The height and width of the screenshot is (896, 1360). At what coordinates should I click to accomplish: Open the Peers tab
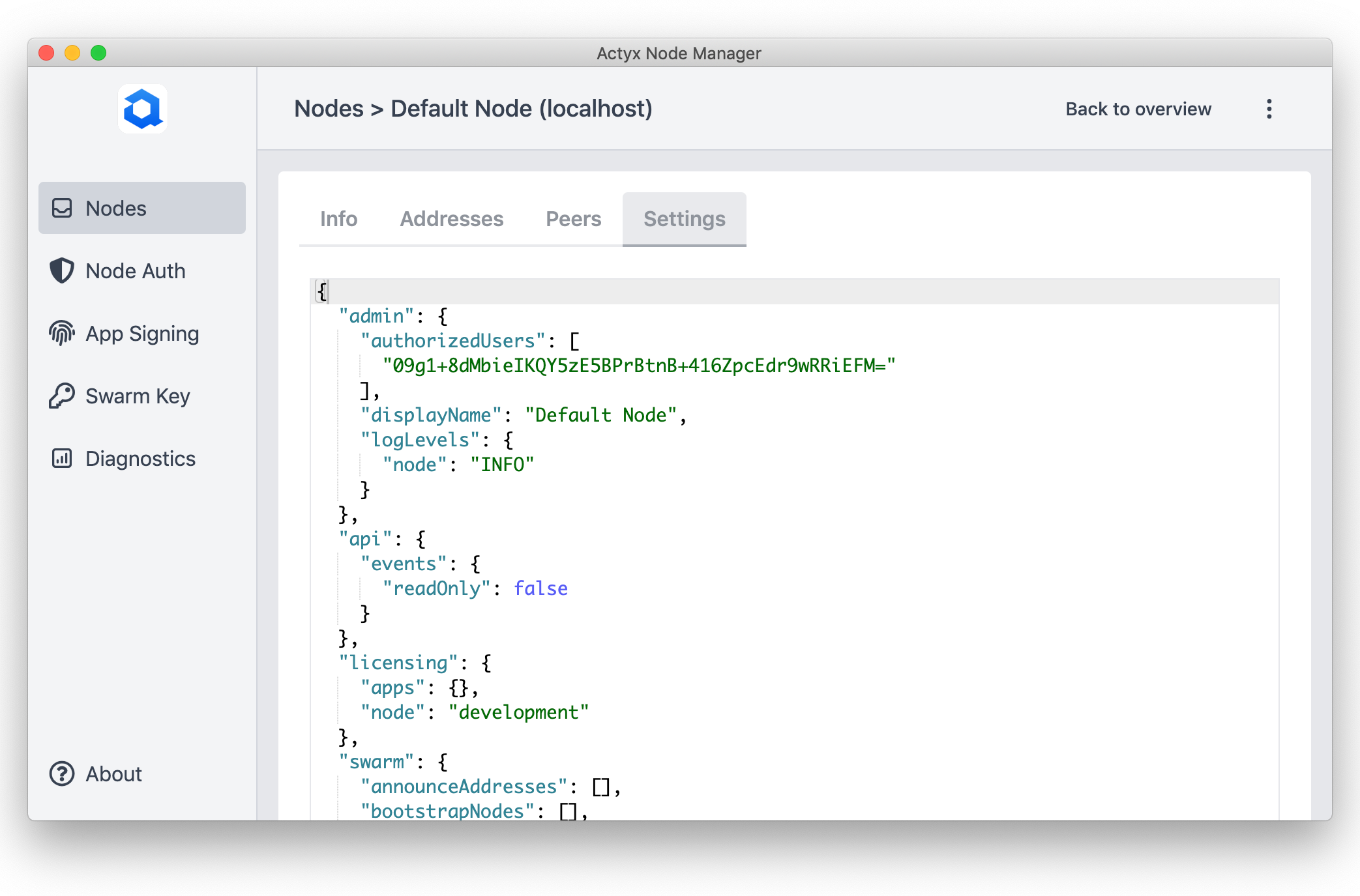(573, 219)
